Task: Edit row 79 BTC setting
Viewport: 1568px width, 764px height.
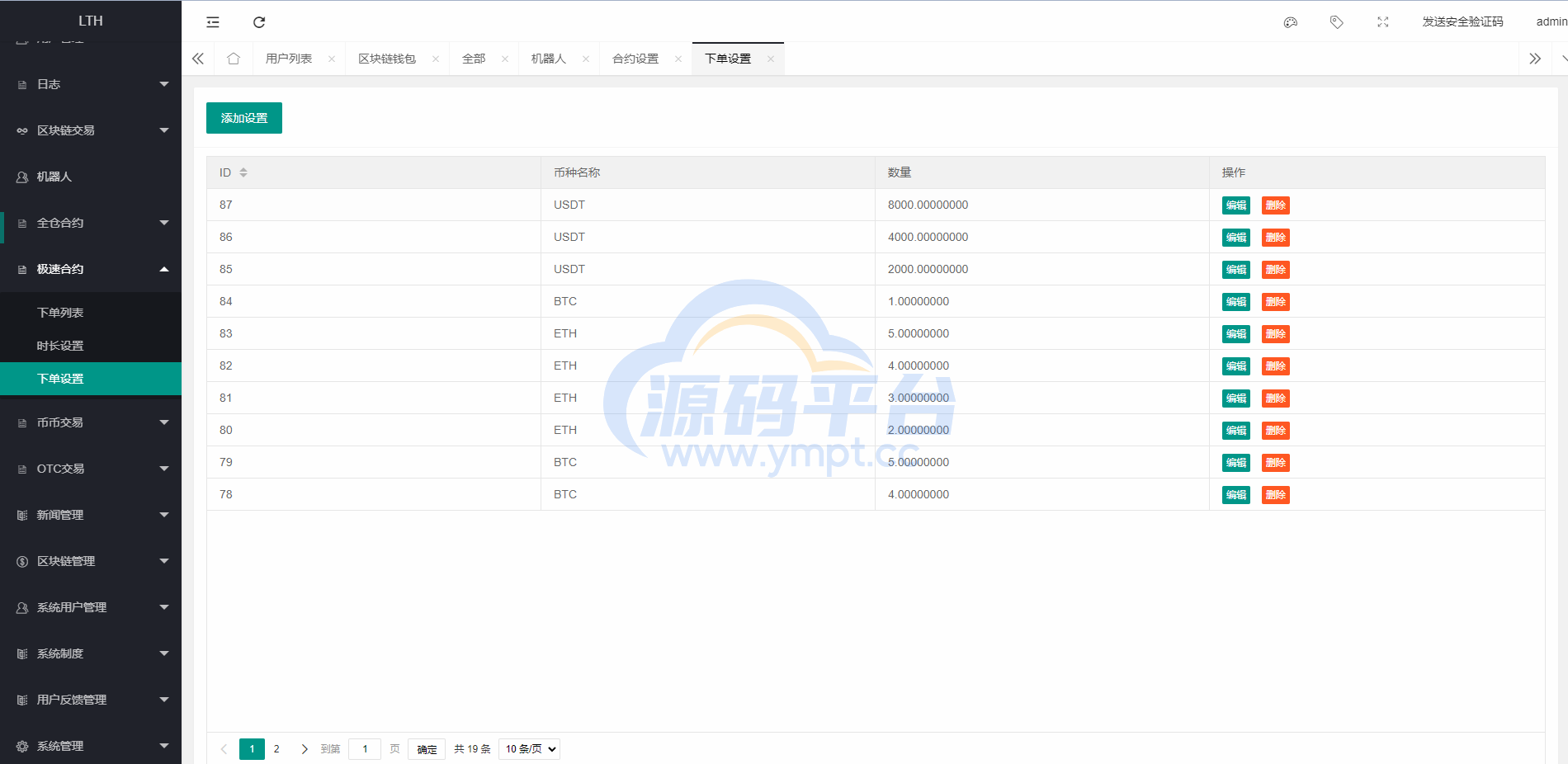Action: click(1236, 463)
